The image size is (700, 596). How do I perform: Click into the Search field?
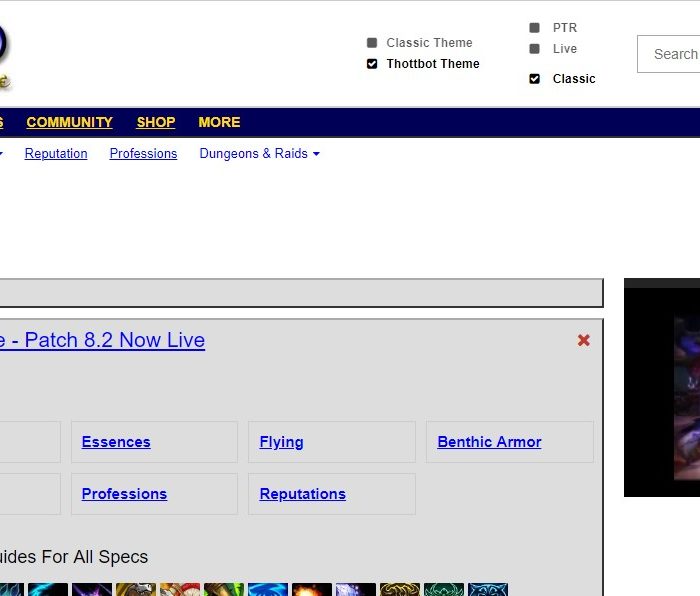670,54
